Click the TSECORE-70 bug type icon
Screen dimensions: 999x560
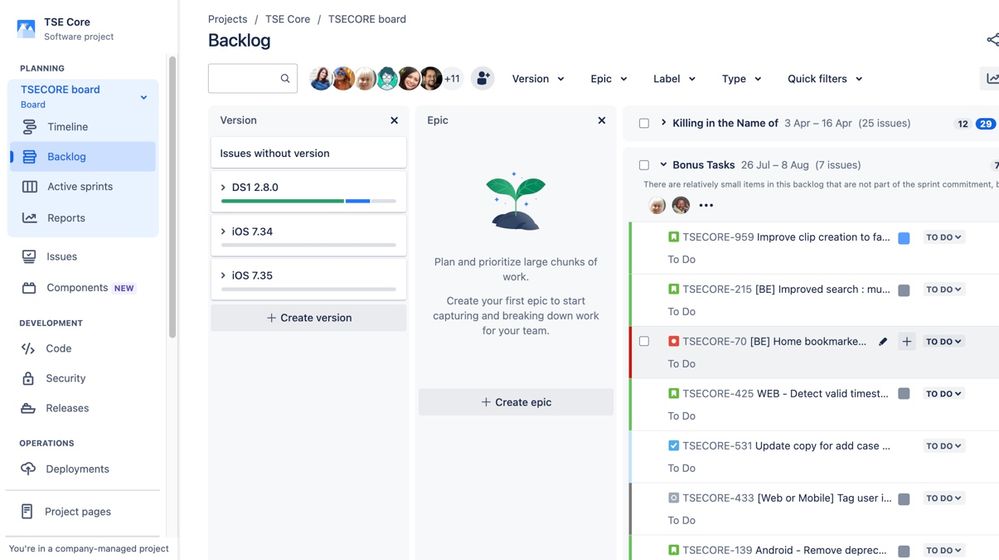point(673,341)
